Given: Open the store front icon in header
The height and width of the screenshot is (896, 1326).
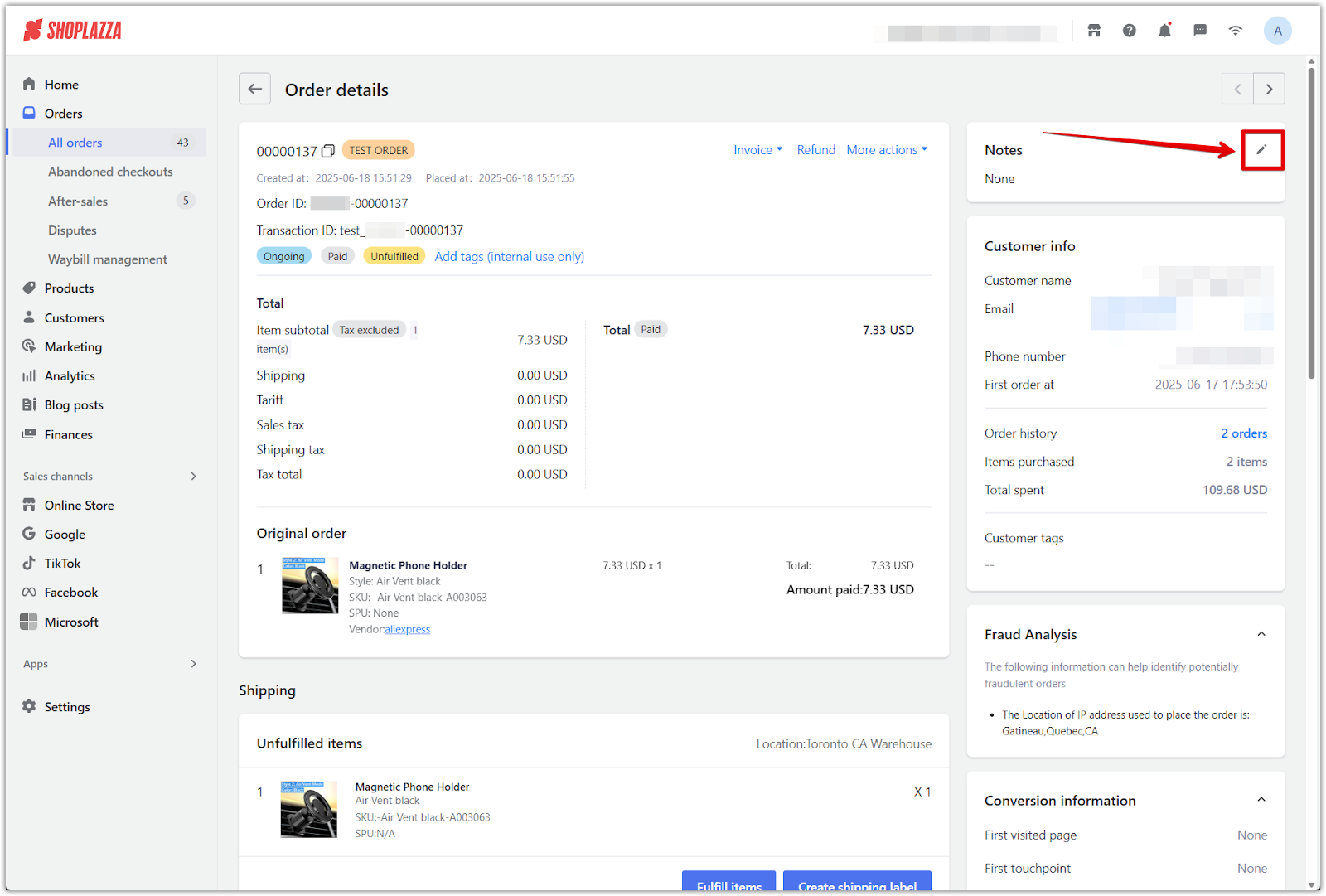Looking at the screenshot, I should [1094, 31].
